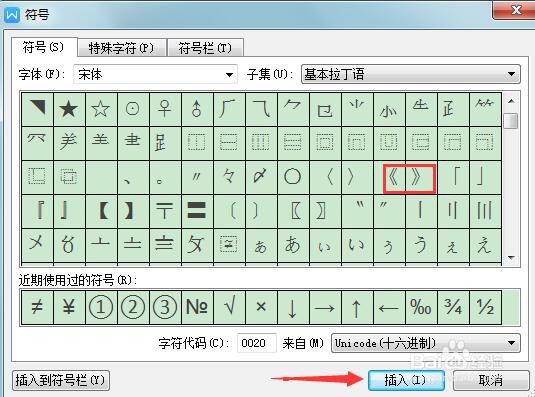Choose recent circled number ②
This screenshot has width=535, height=397.
coord(133,307)
